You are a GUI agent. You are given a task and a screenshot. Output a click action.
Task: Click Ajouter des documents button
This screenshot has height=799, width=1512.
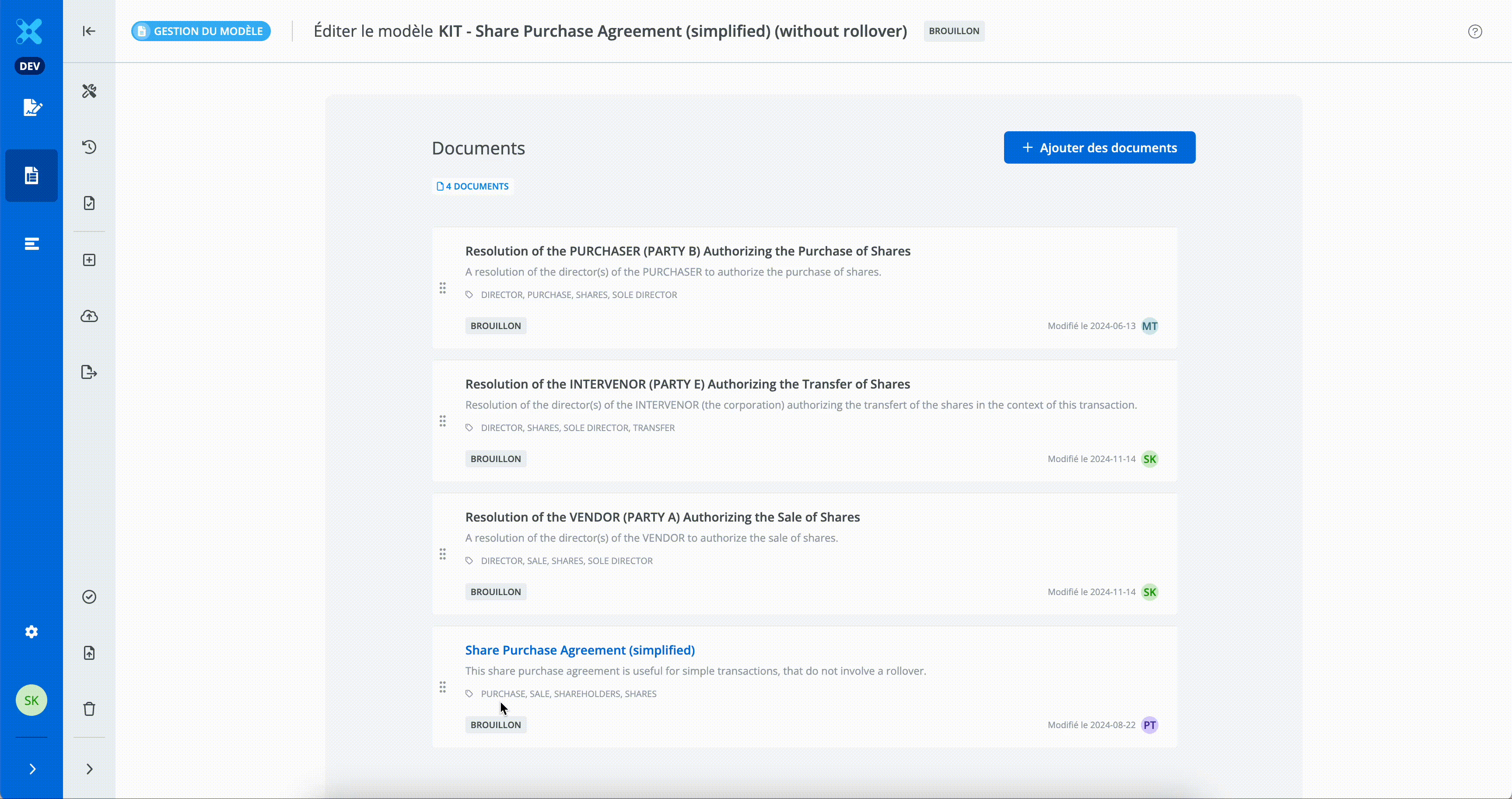[x=1099, y=147]
